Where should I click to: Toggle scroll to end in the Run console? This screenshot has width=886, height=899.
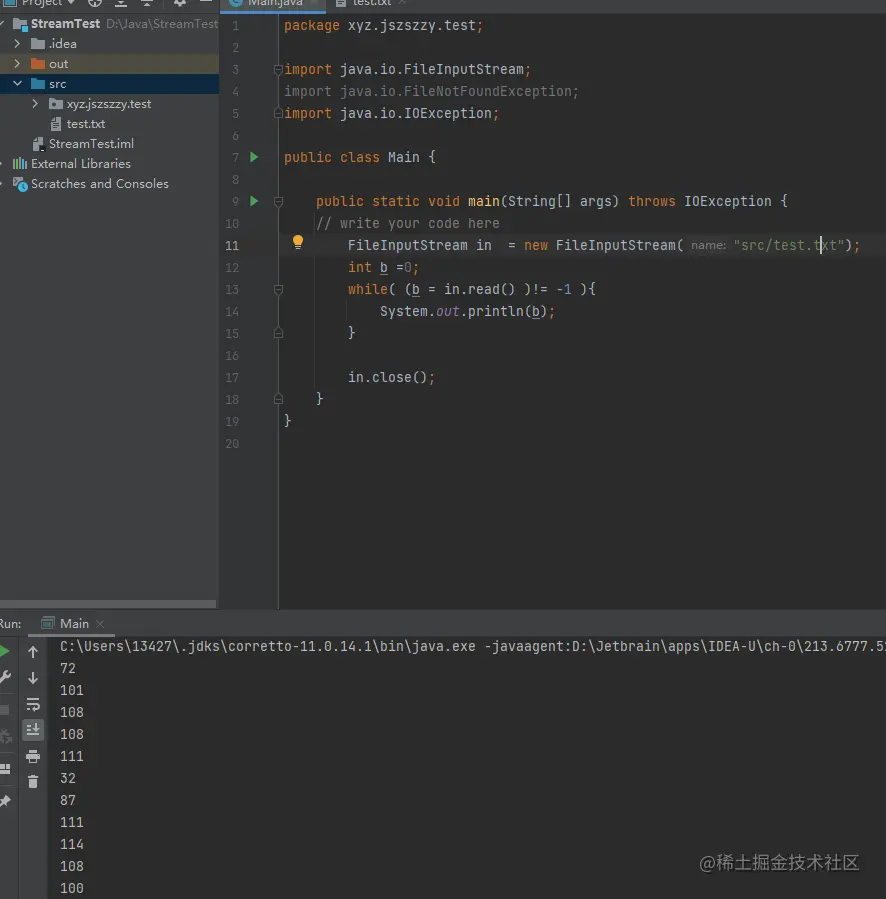tap(33, 730)
